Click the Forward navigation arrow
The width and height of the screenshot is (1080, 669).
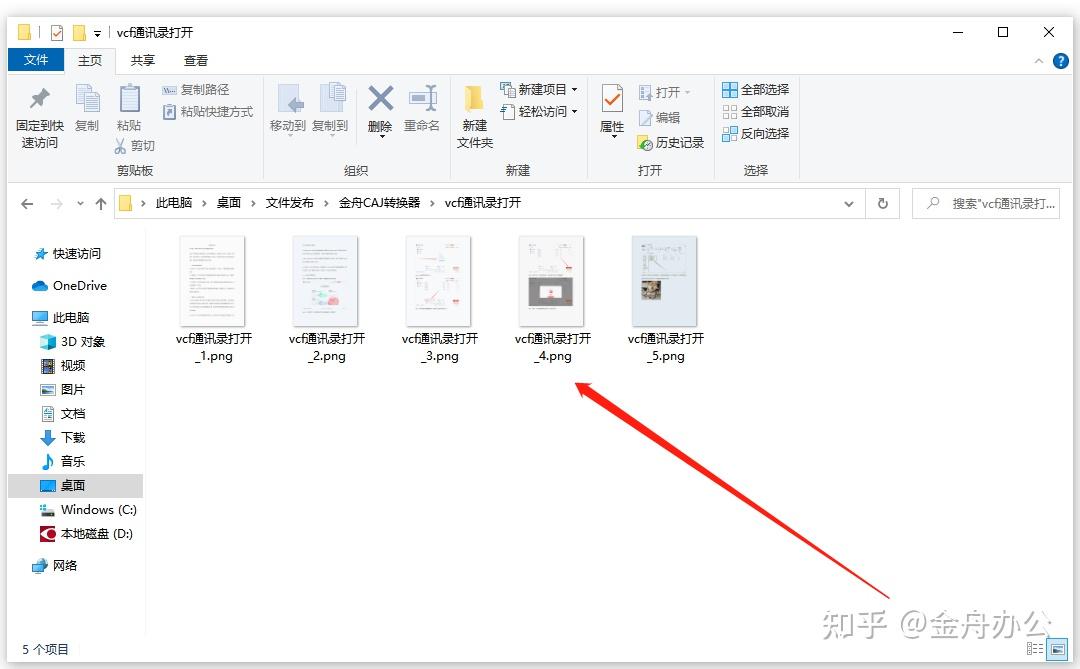point(56,204)
